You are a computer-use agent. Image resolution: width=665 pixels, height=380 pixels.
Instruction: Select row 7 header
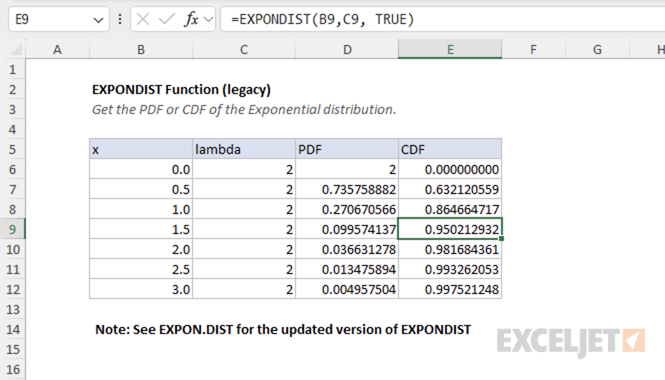[13, 189]
